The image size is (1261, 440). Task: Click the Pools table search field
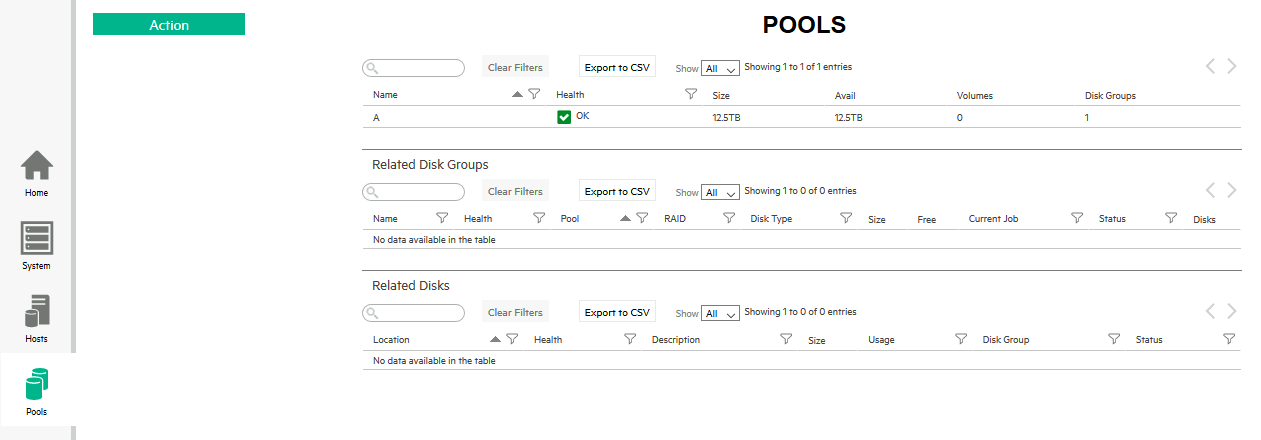click(x=413, y=68)
